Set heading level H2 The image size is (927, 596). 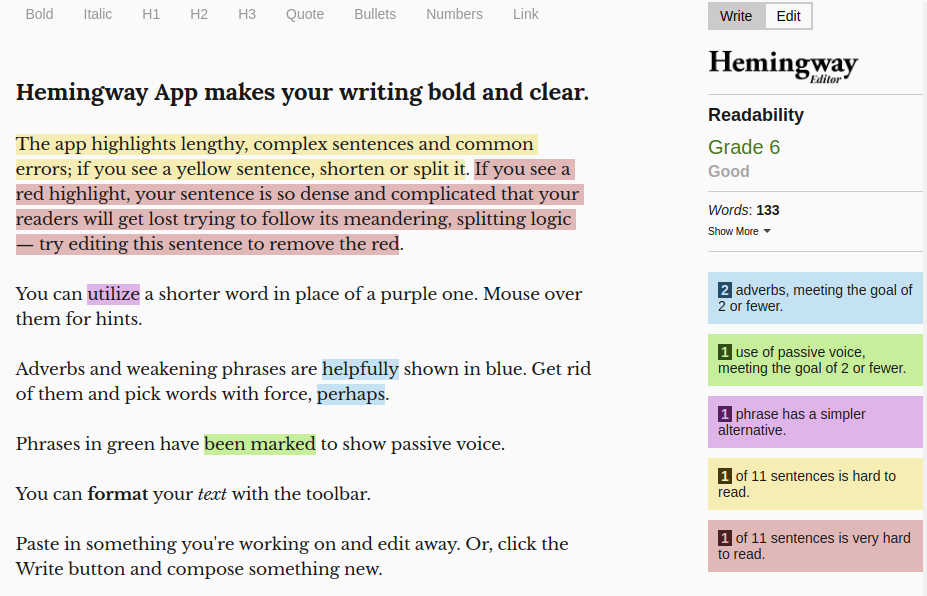pyautogui.click(x=199, y=14)
